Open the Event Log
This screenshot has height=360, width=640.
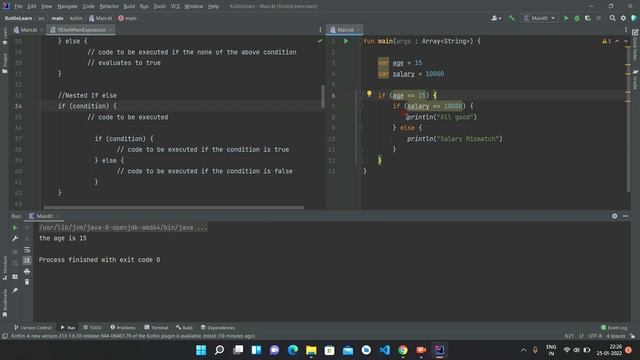614,327
